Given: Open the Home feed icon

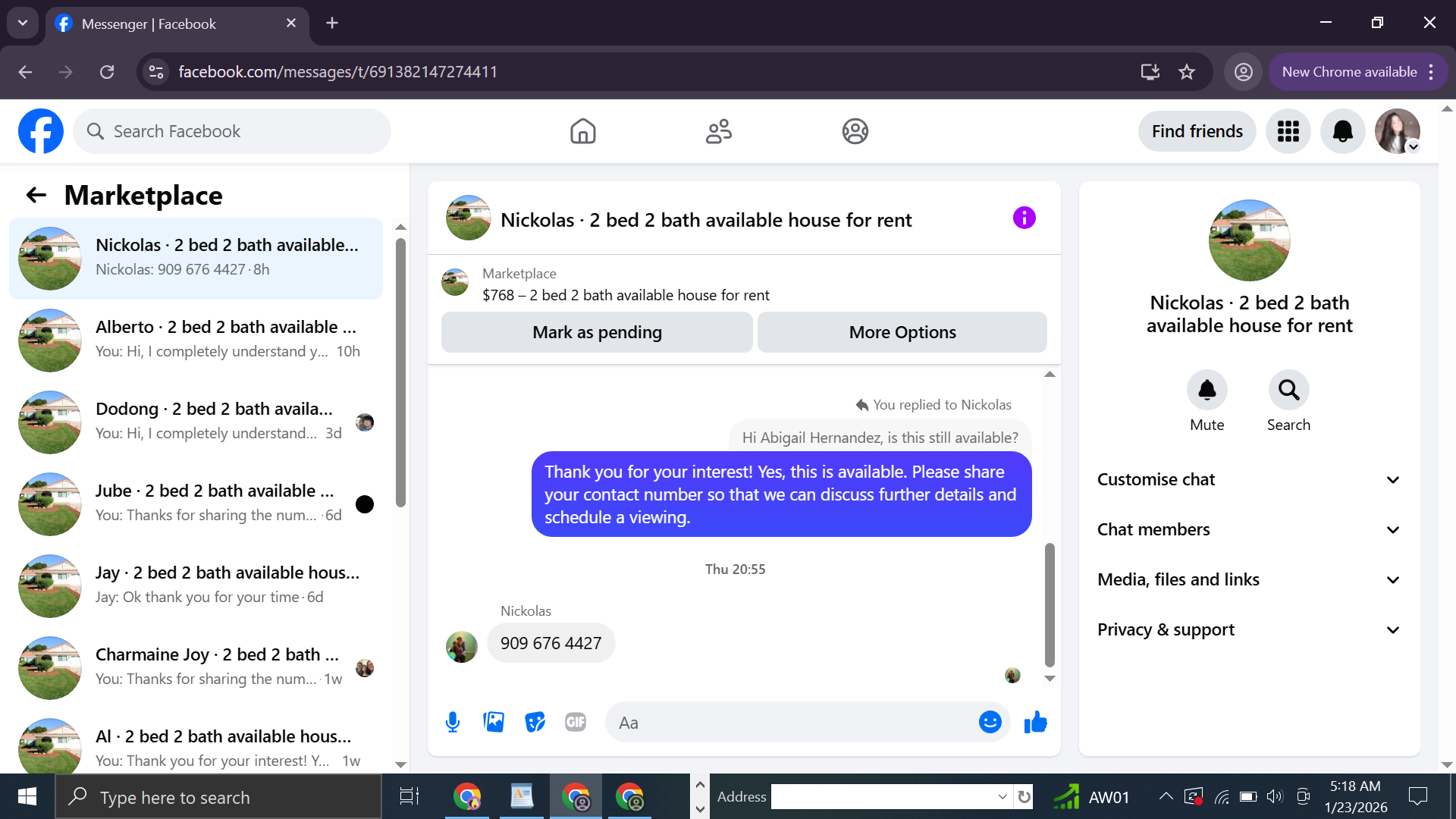Looking at the screenshot, I should tap(582, 131).
